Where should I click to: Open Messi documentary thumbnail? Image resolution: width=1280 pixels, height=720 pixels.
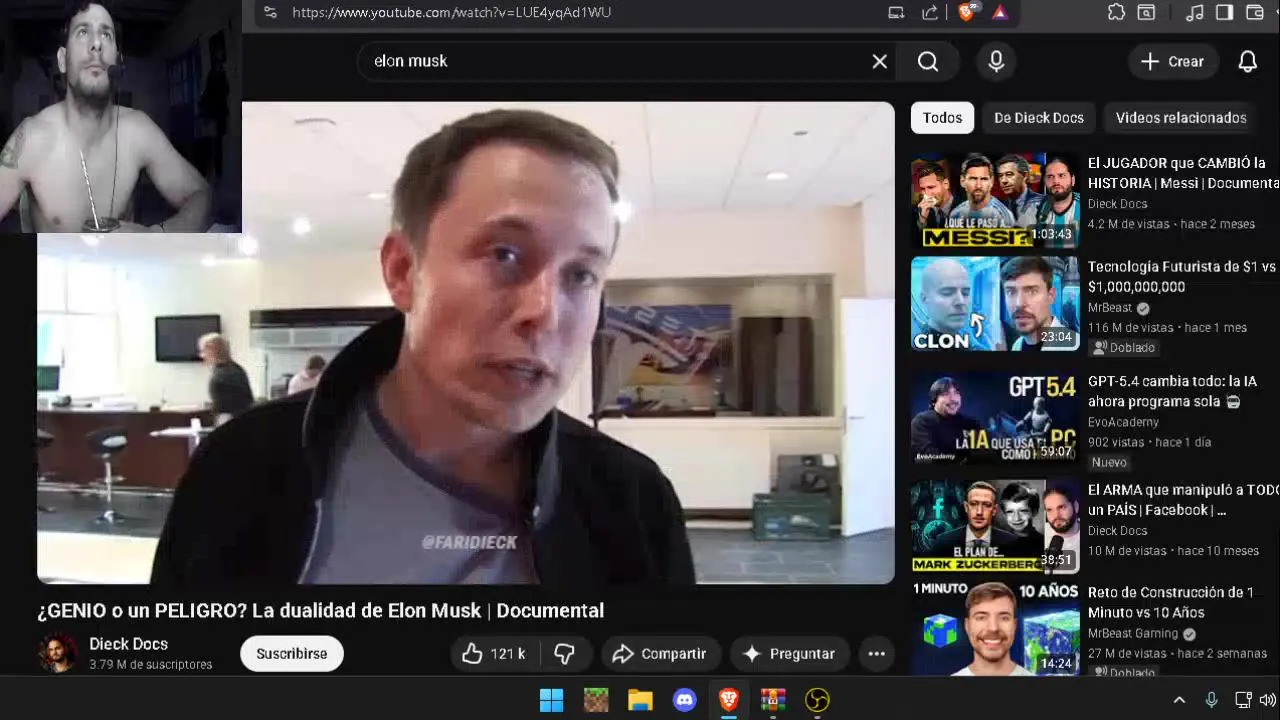[x=995, y=200]
